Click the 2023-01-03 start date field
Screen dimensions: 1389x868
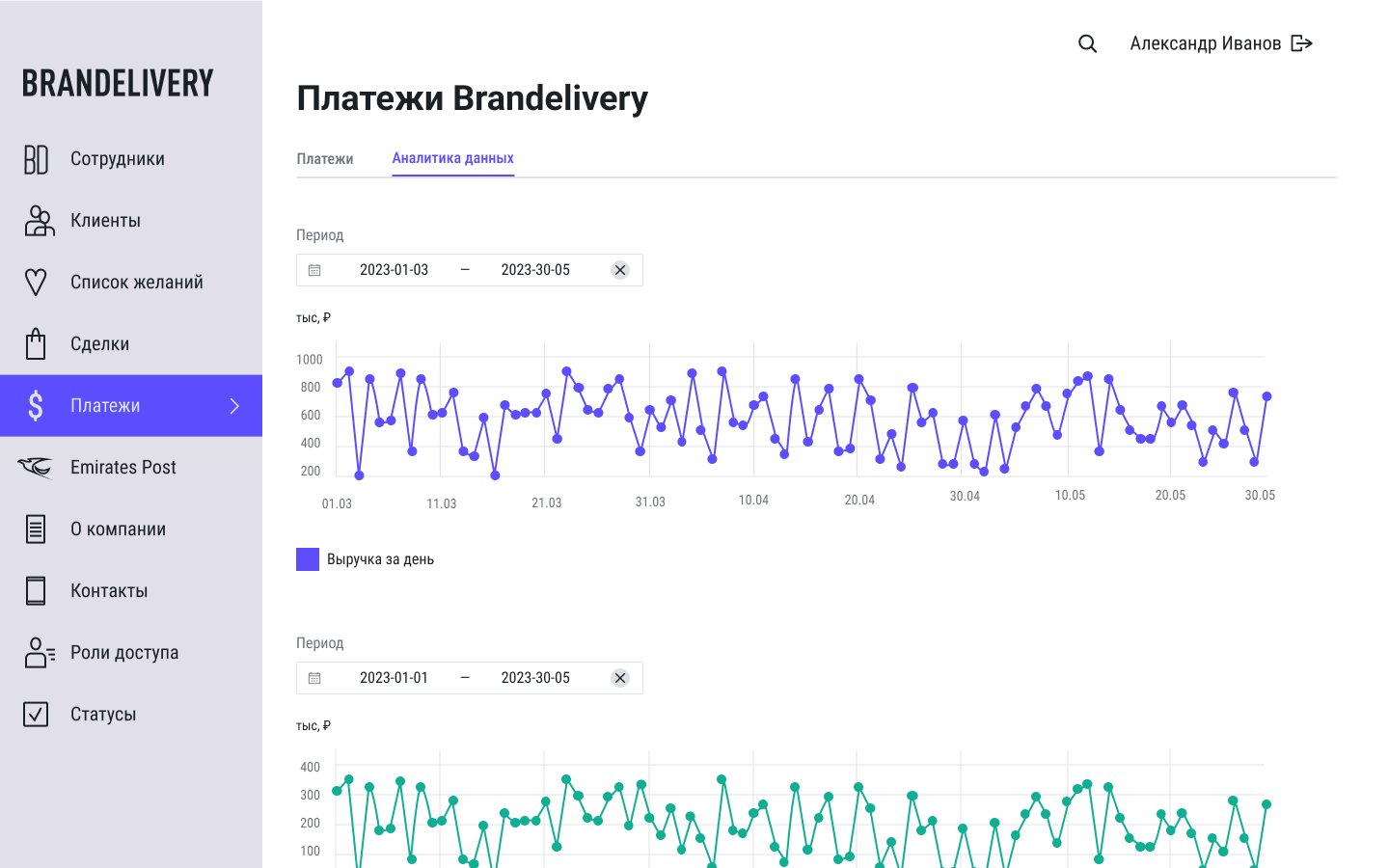(394, 270)
